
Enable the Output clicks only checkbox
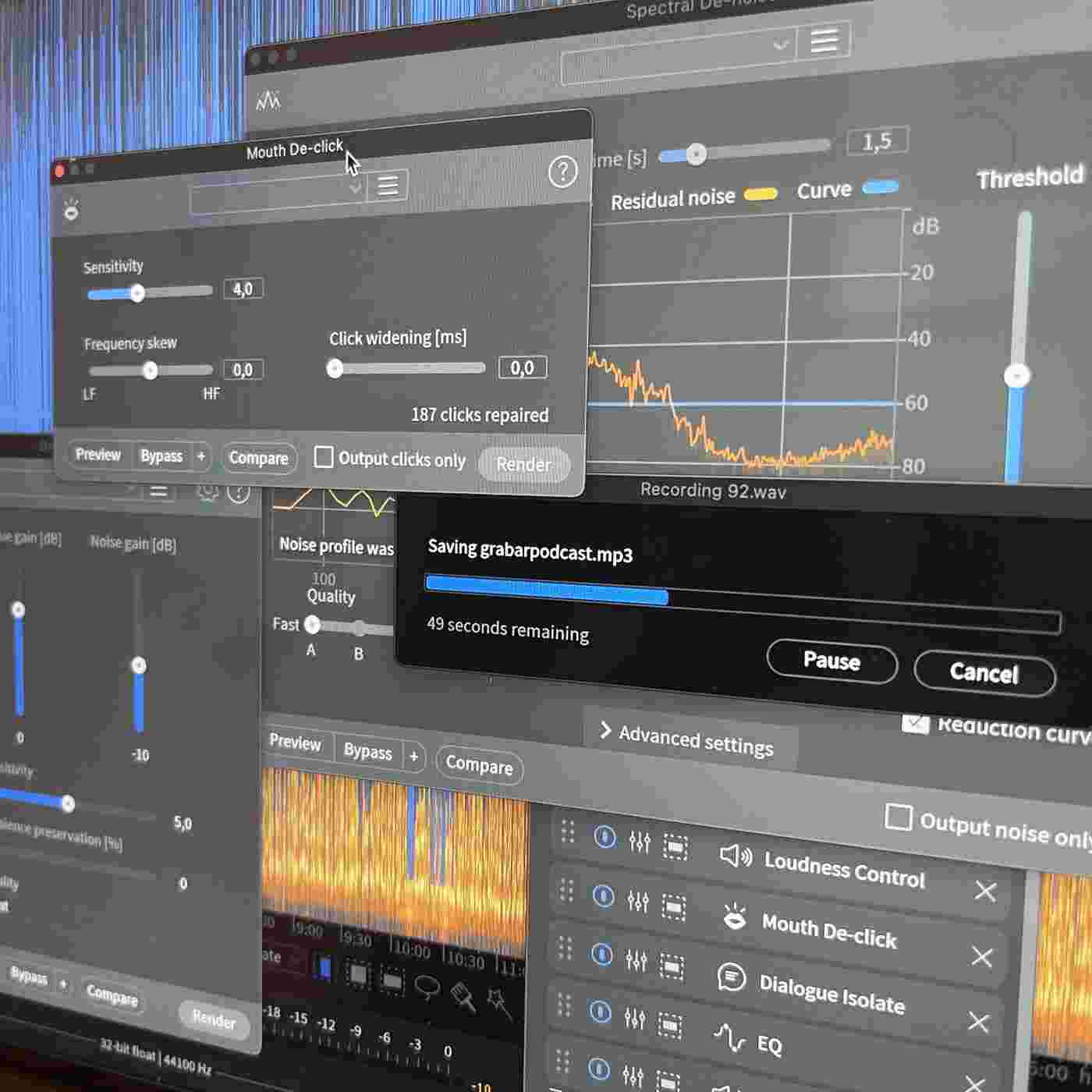323,457
